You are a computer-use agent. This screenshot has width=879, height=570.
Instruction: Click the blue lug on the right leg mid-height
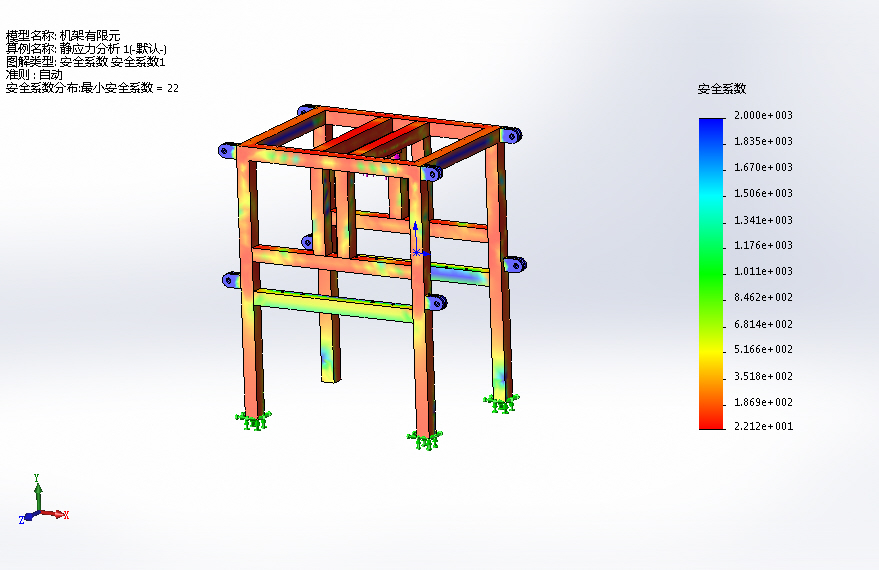[x=515, y=265]
